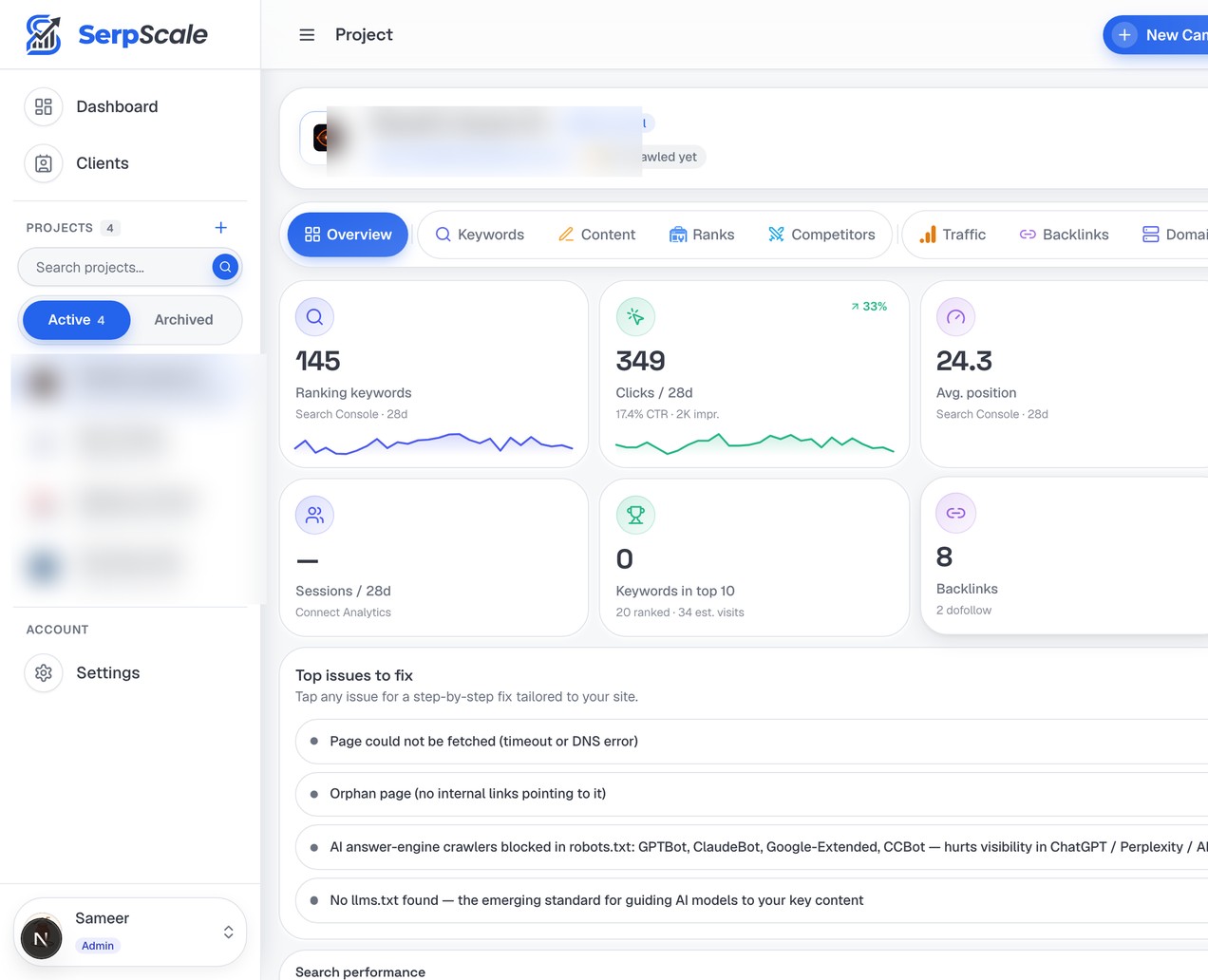
Task: Open the 145 Ranking keywords card
Action: click(434, 374)
